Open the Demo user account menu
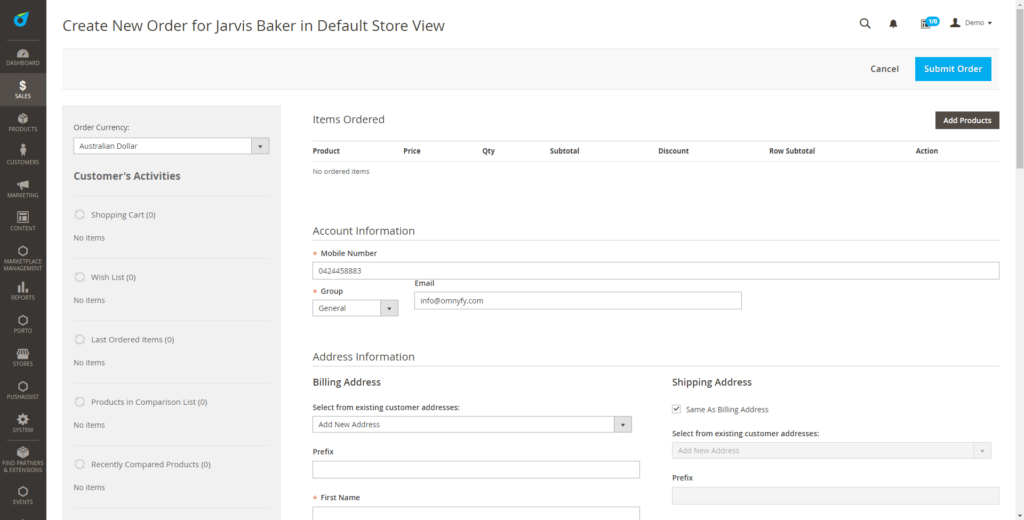The image size is (1024, 520). point(970,23)
